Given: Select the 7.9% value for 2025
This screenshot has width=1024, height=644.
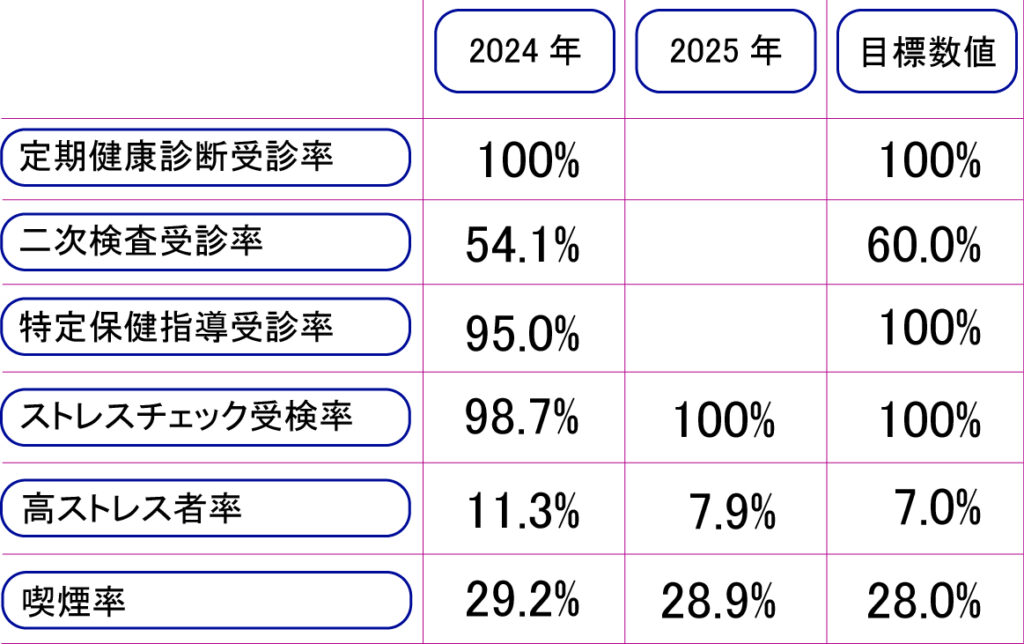Looking at the screenshot, I should click(x=732, y=513).
